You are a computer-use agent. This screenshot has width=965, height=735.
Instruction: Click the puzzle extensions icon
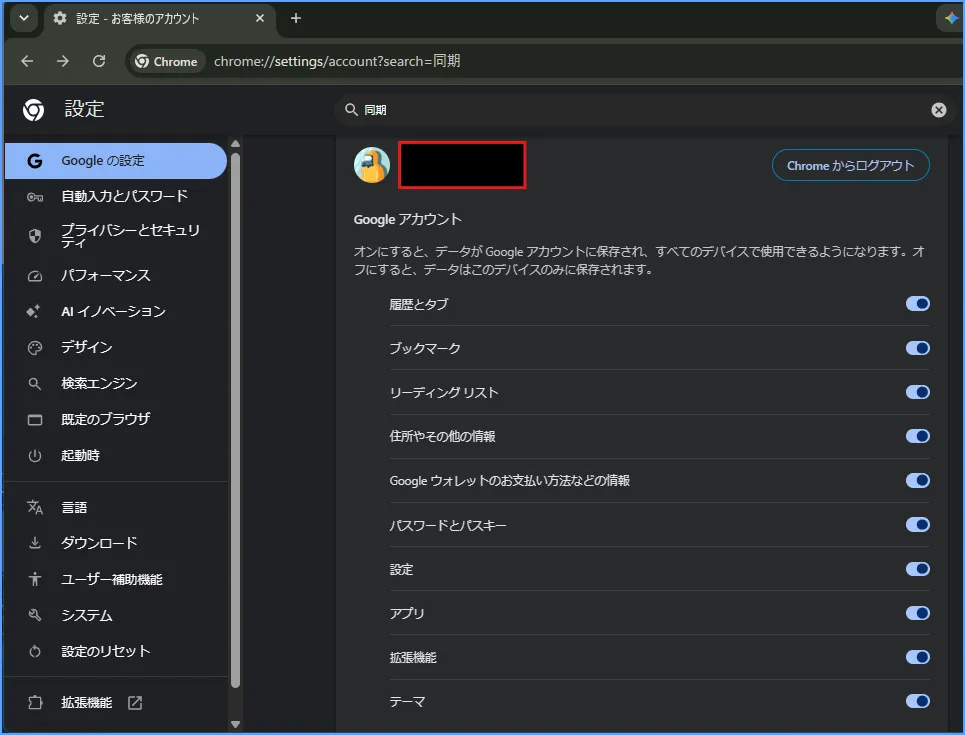pos(35,702)
